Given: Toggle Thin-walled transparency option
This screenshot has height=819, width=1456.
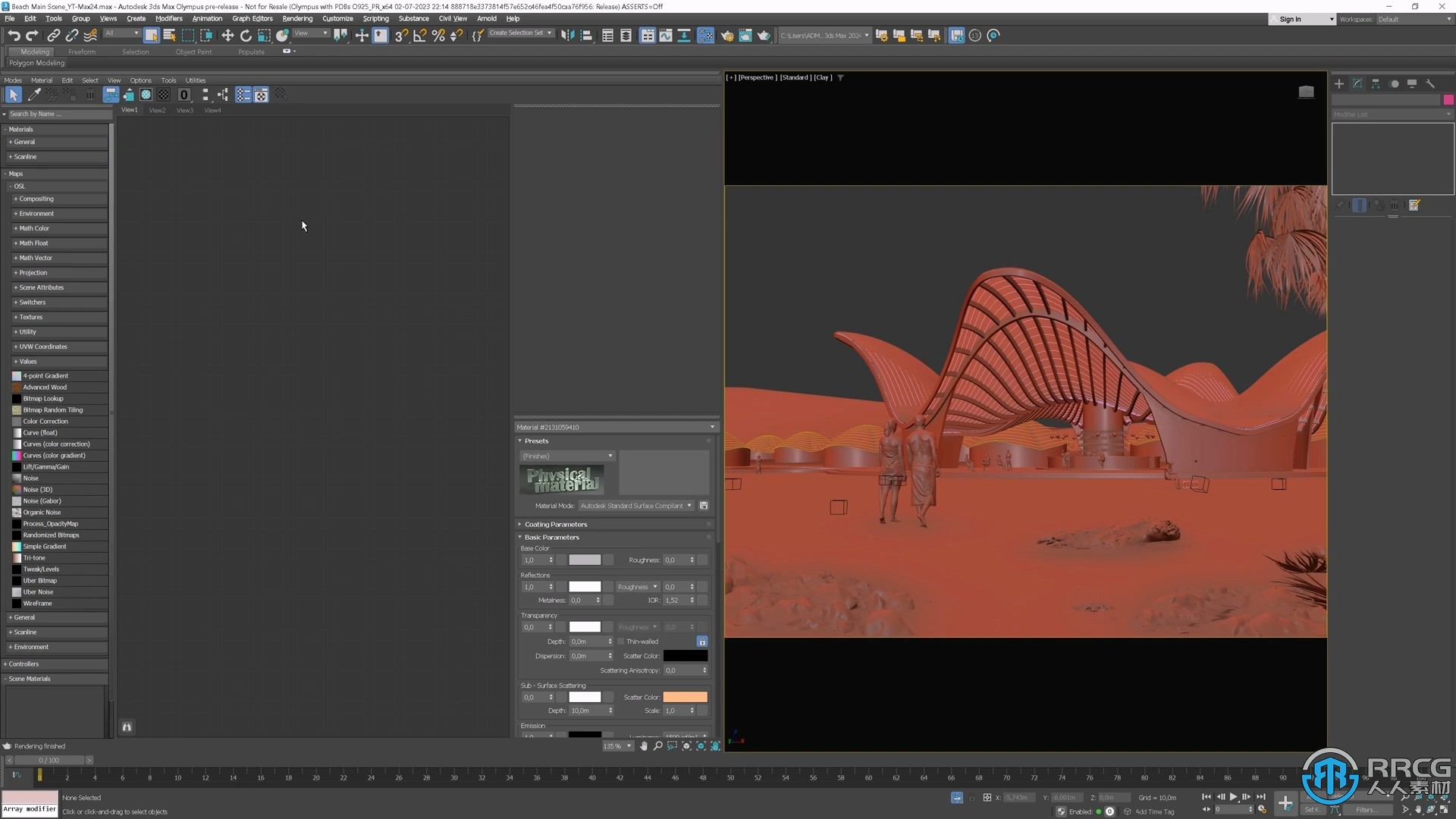Looking at the screenshot, I should 620,641.
